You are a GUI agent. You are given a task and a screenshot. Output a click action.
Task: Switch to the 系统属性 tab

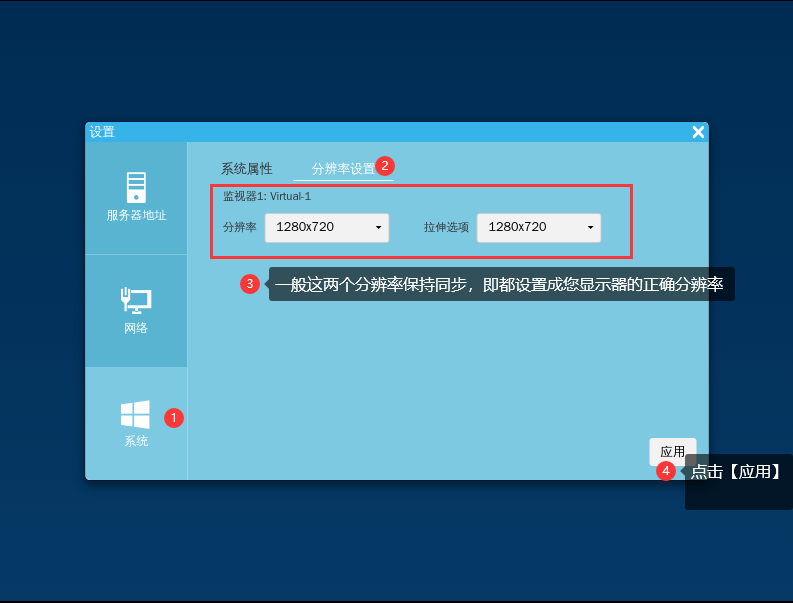tap(246, 169)
